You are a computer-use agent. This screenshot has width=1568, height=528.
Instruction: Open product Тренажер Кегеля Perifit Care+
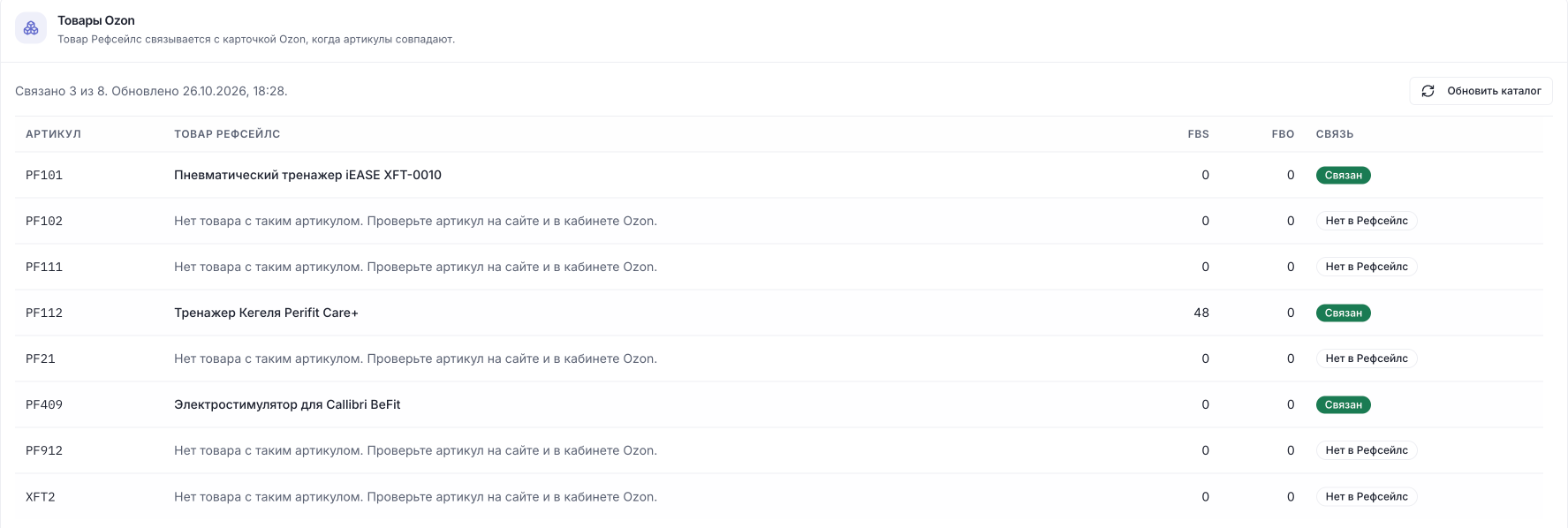(266, 313)
